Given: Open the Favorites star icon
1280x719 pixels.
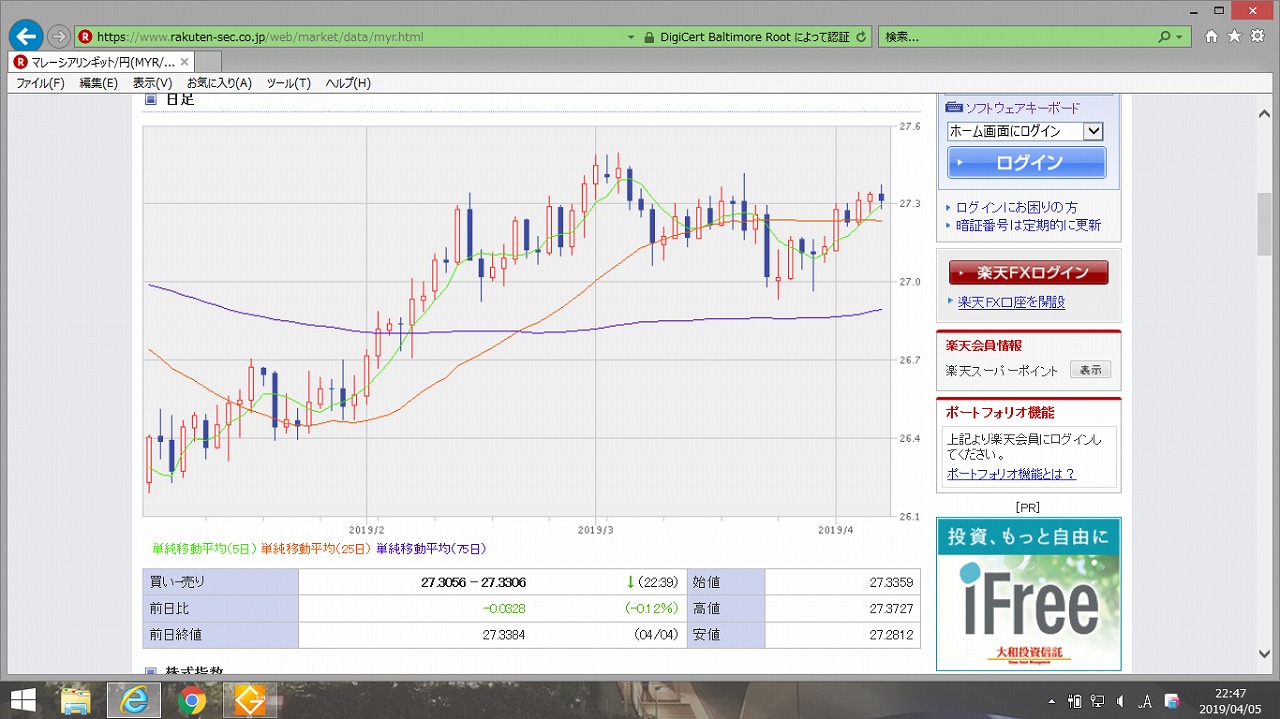Looking at the screenshot, I should tap(1234, 37).
